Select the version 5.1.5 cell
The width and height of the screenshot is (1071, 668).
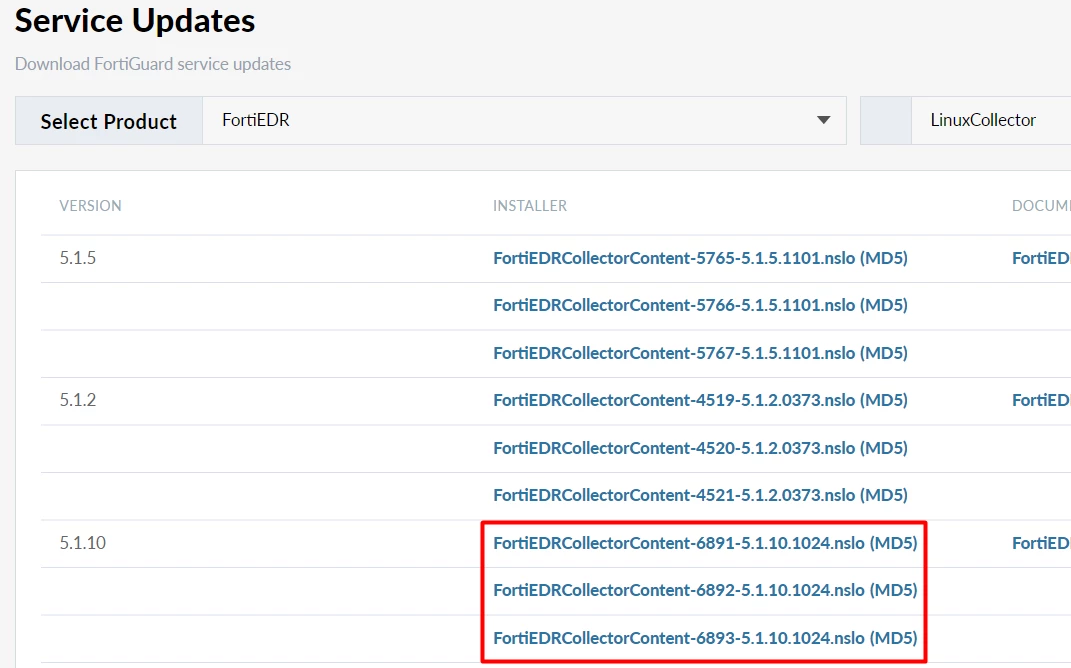coord(77,258)
